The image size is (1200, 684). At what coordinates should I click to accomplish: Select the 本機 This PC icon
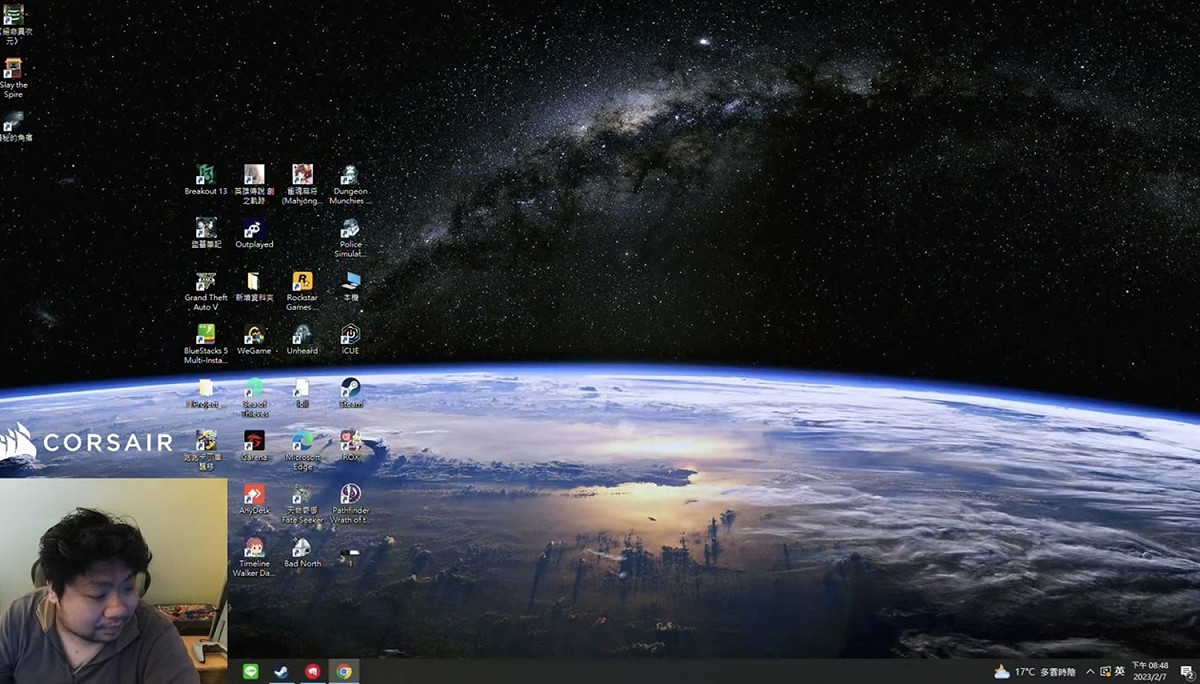pos(351,287)
